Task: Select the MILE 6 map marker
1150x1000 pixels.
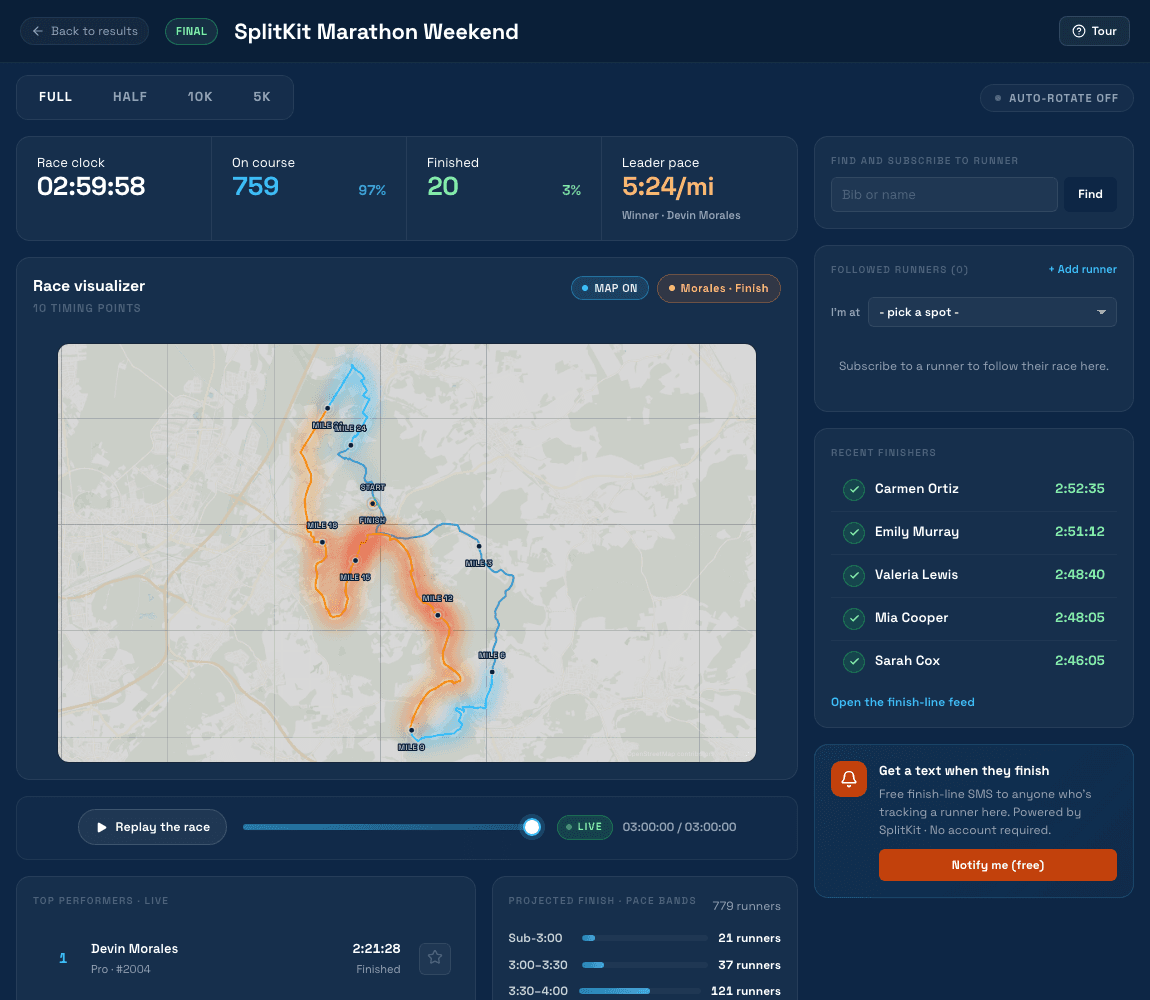Action: click(492, 671)
